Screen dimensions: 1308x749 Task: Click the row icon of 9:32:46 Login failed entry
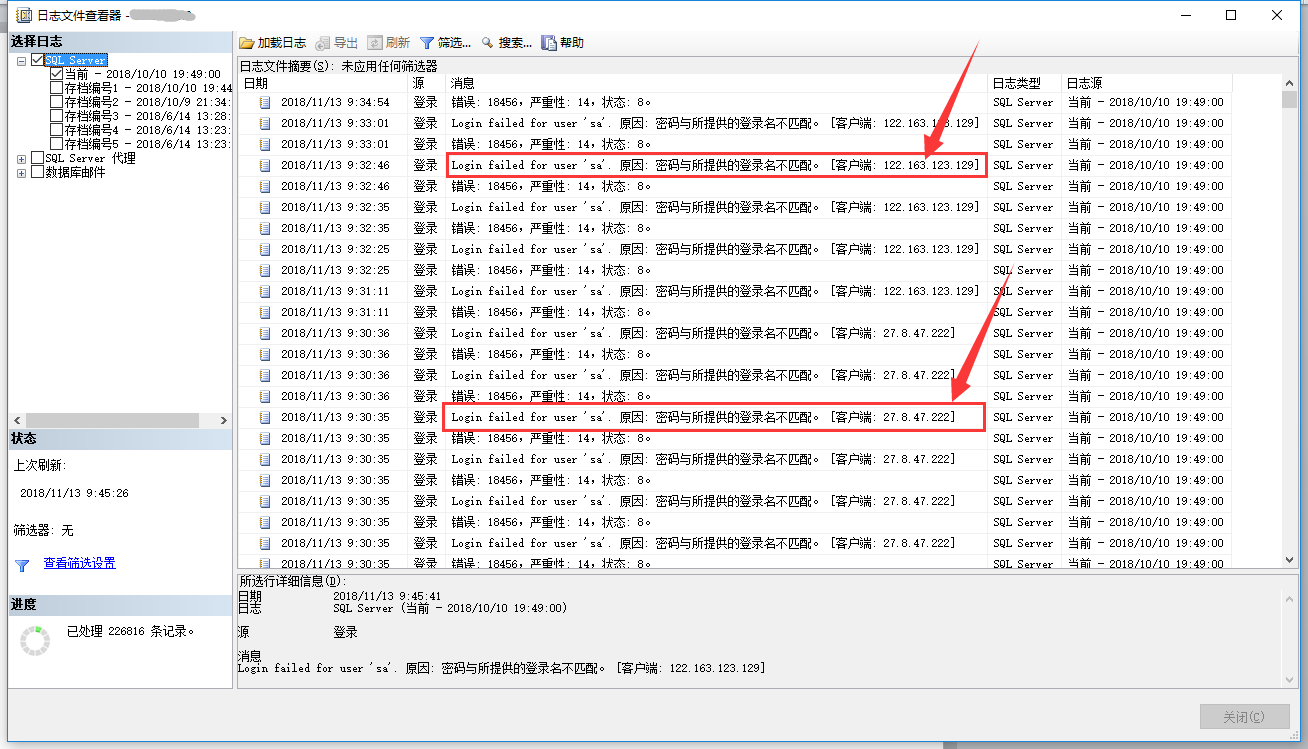point(265,165)
